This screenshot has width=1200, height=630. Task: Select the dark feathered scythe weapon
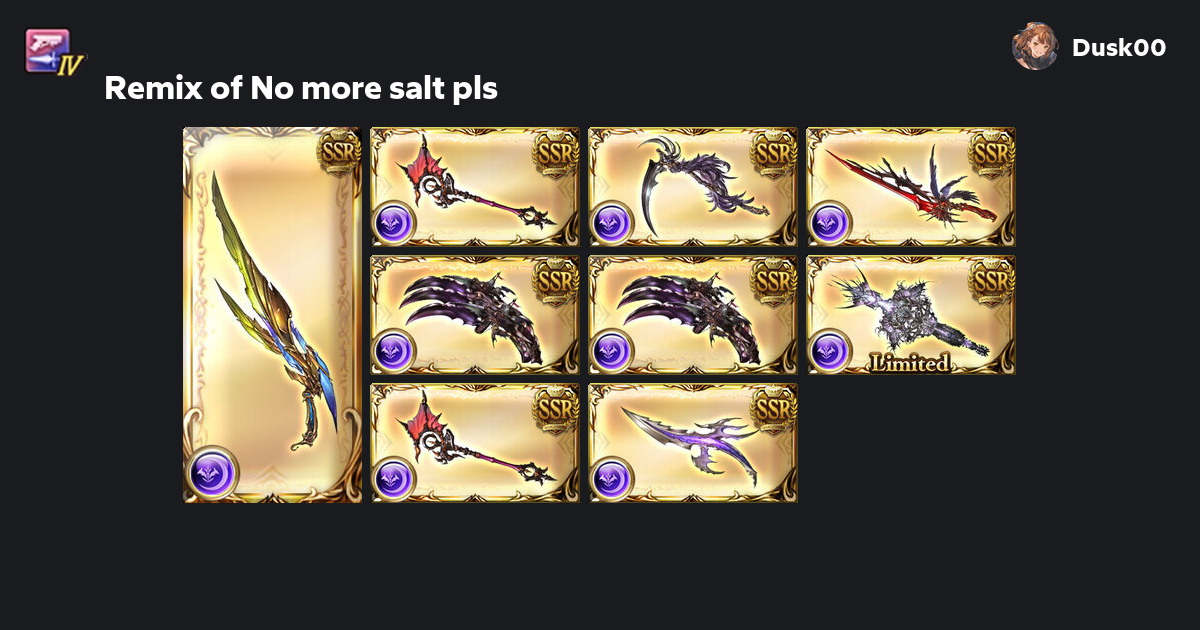693,187
